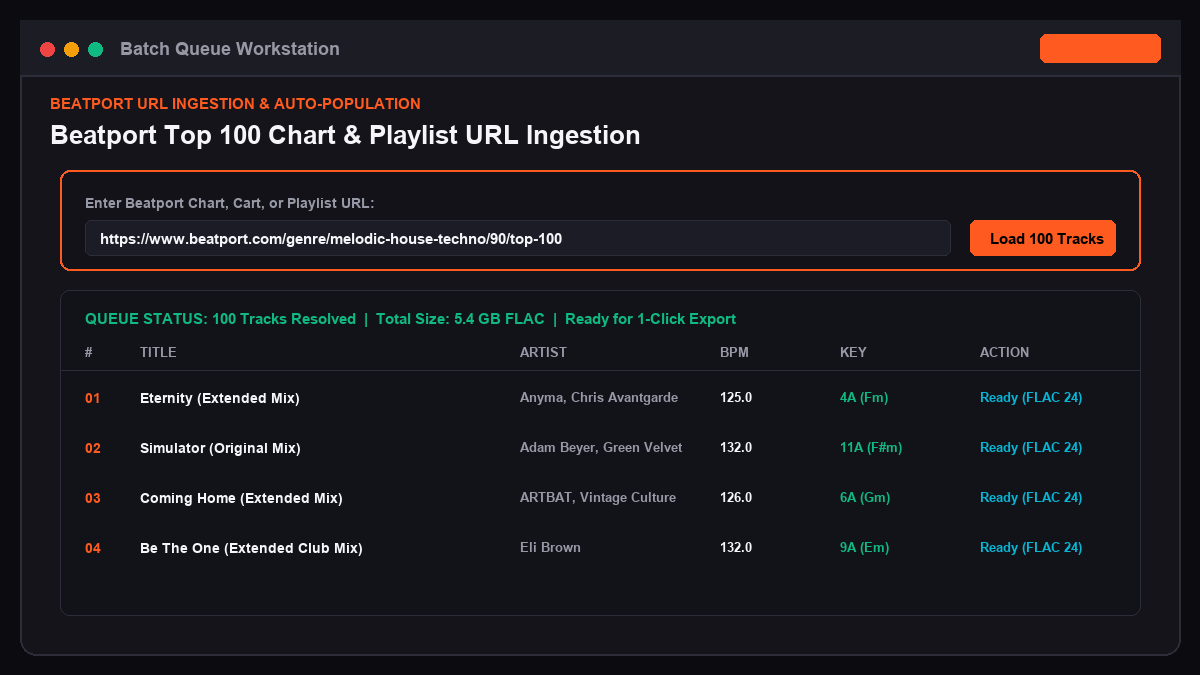1200x675 pixels.
Task: Click track number 03
Action: pyautogui.click(x=93, y=498)
